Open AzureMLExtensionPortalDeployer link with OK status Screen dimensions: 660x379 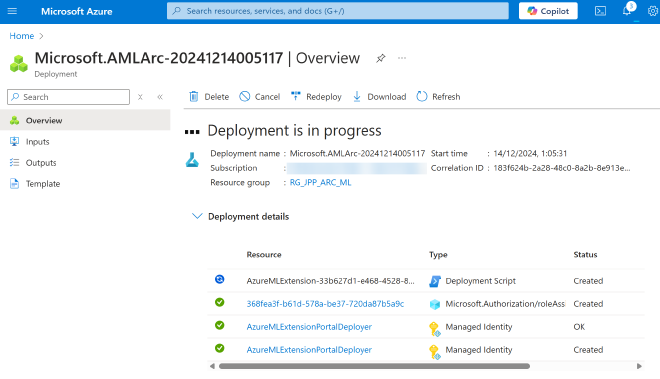coord(309,327)
